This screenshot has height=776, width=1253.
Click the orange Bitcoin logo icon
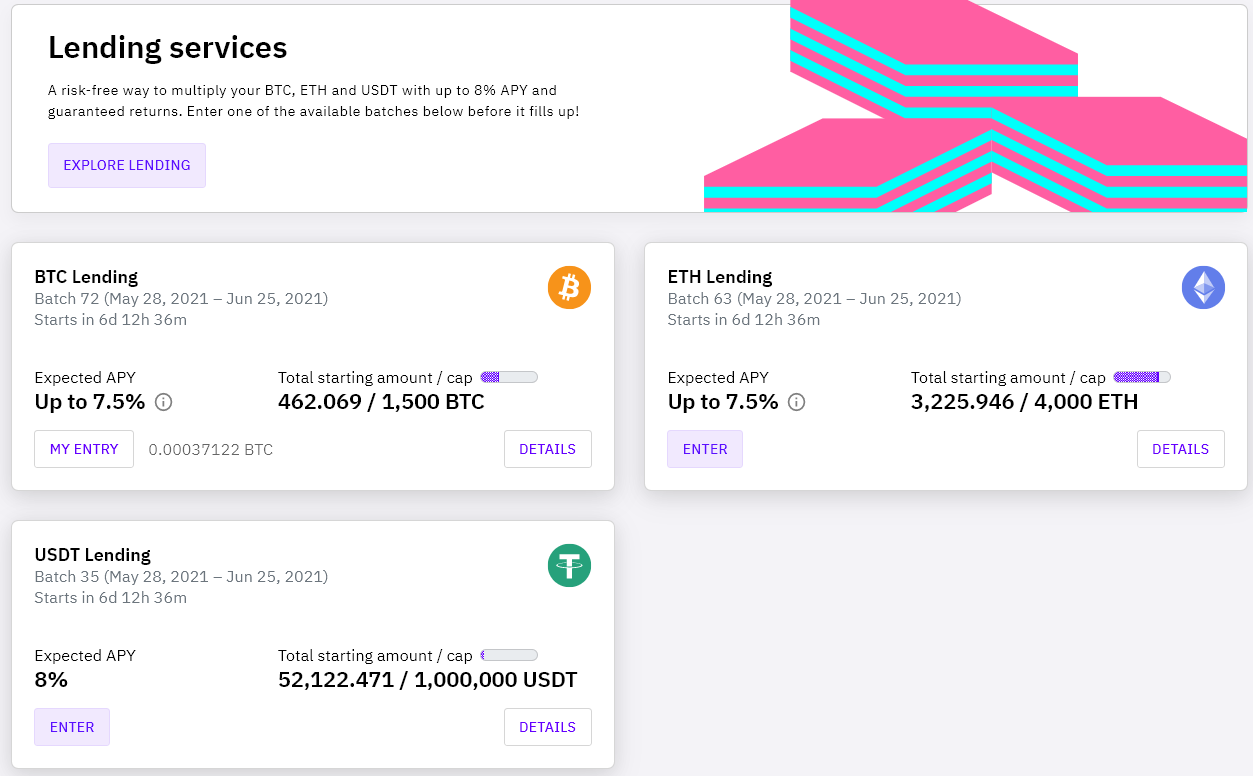click(569, 288)
